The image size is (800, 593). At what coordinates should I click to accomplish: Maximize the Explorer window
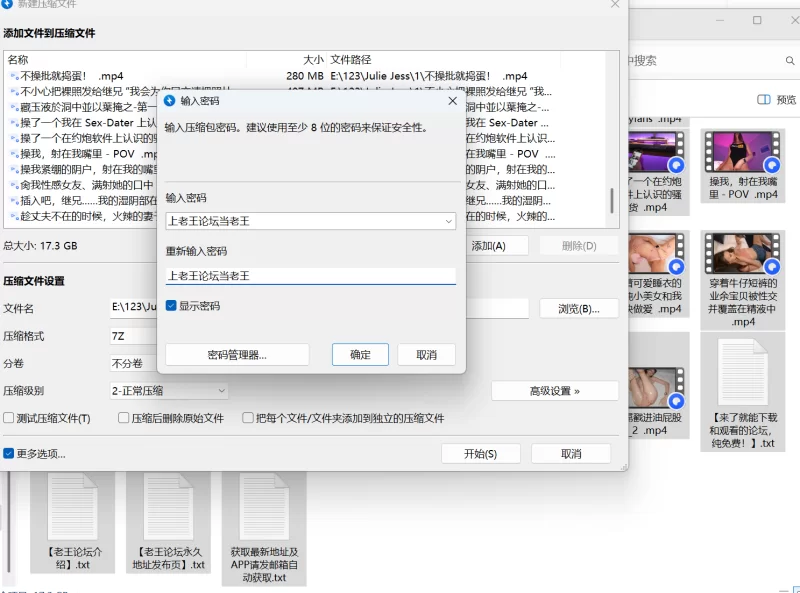tap(757, 20)
